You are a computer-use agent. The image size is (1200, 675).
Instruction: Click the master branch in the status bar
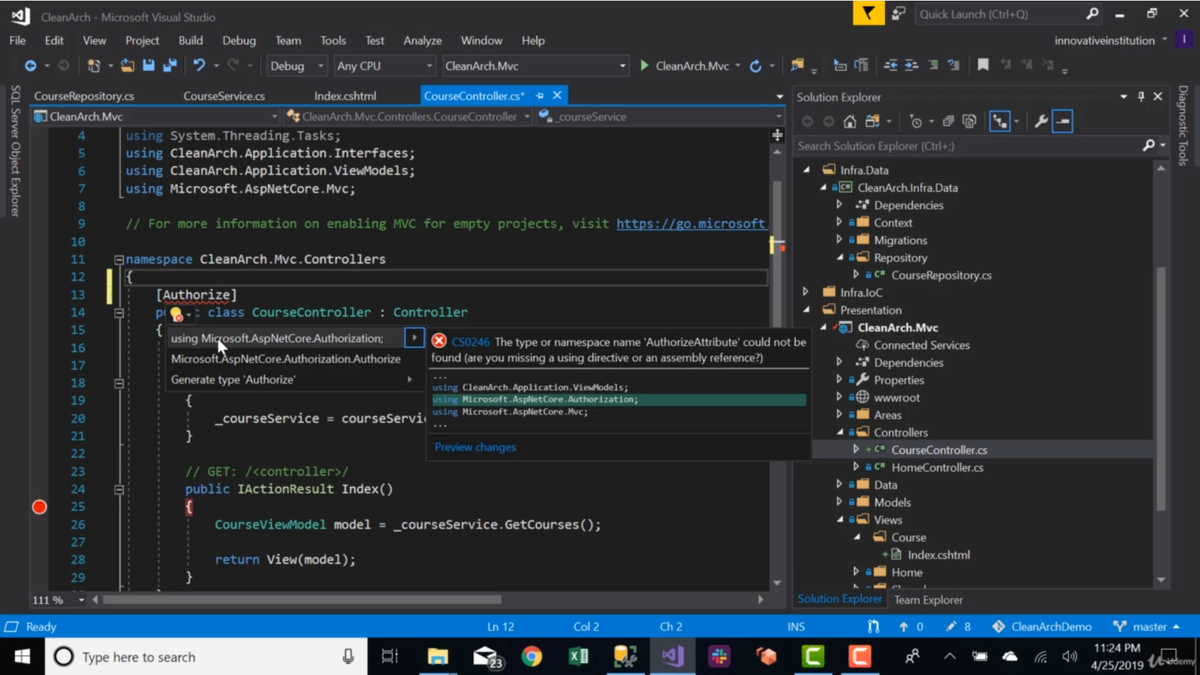pyautogui.click(x=1146, y=627)
